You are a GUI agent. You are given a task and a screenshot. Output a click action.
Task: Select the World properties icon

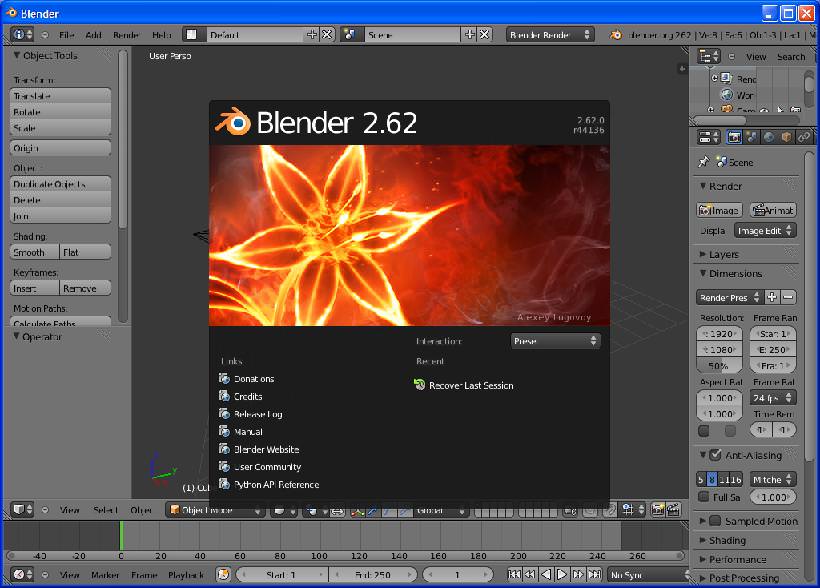[768, 137]
